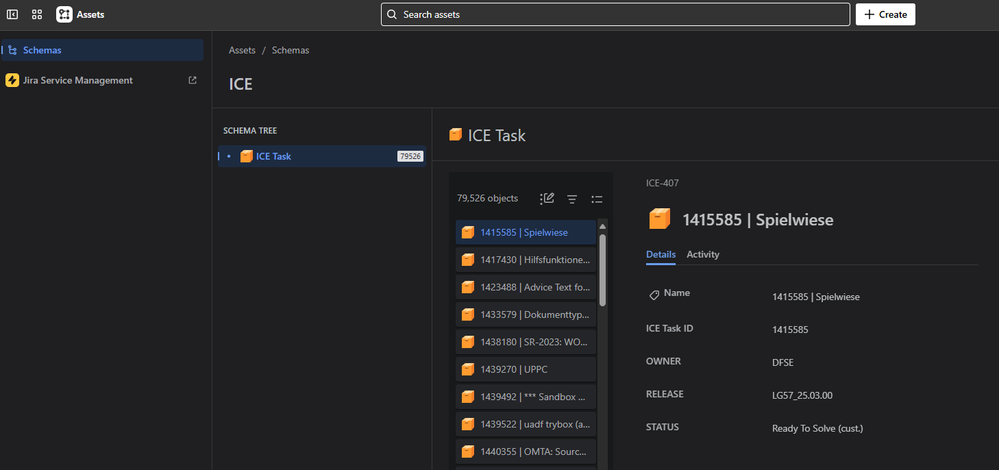Click the object list scrollbar thumb
This screenshot has width=999, height=470.
[603, 270]
